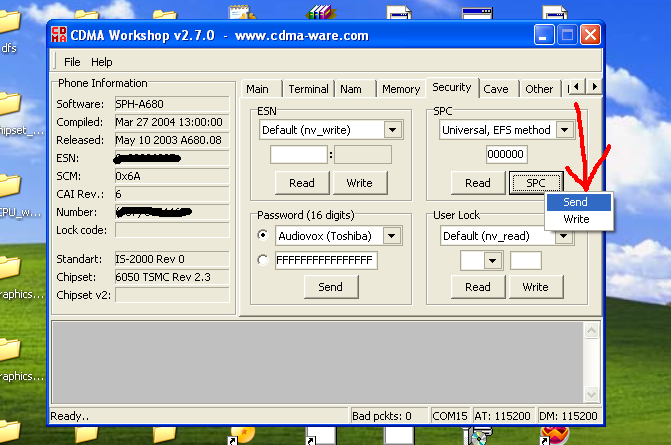Choose Send from the SPC popup menu
Screen dimensions: 671x445
pos(579,202)
